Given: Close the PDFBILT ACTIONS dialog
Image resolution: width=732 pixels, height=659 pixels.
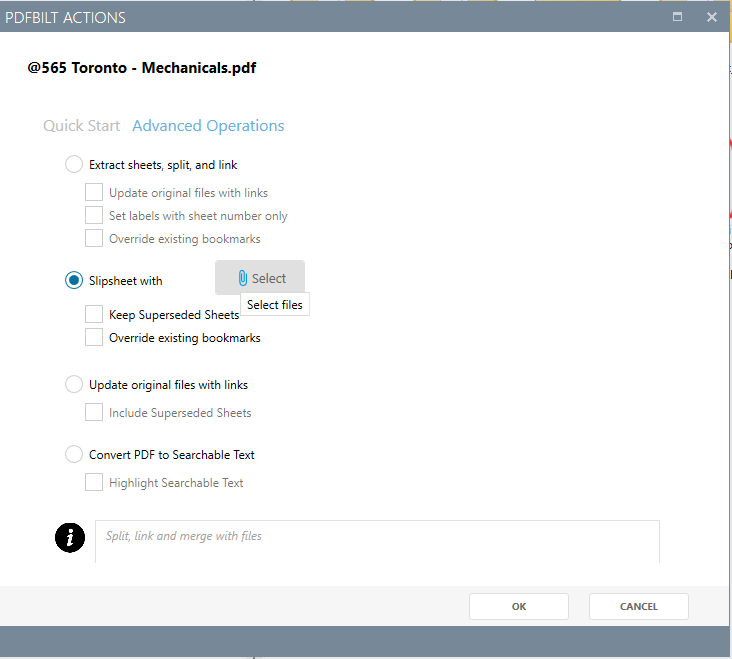Looking at the screenshot, I should tap(711, 17).
